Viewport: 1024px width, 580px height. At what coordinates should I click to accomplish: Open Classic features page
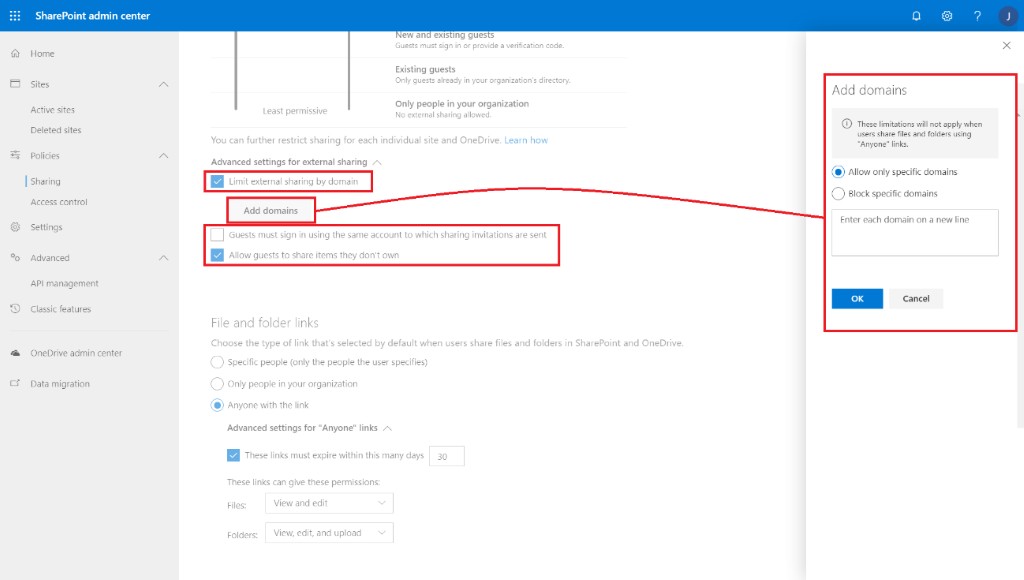[61, 309]
